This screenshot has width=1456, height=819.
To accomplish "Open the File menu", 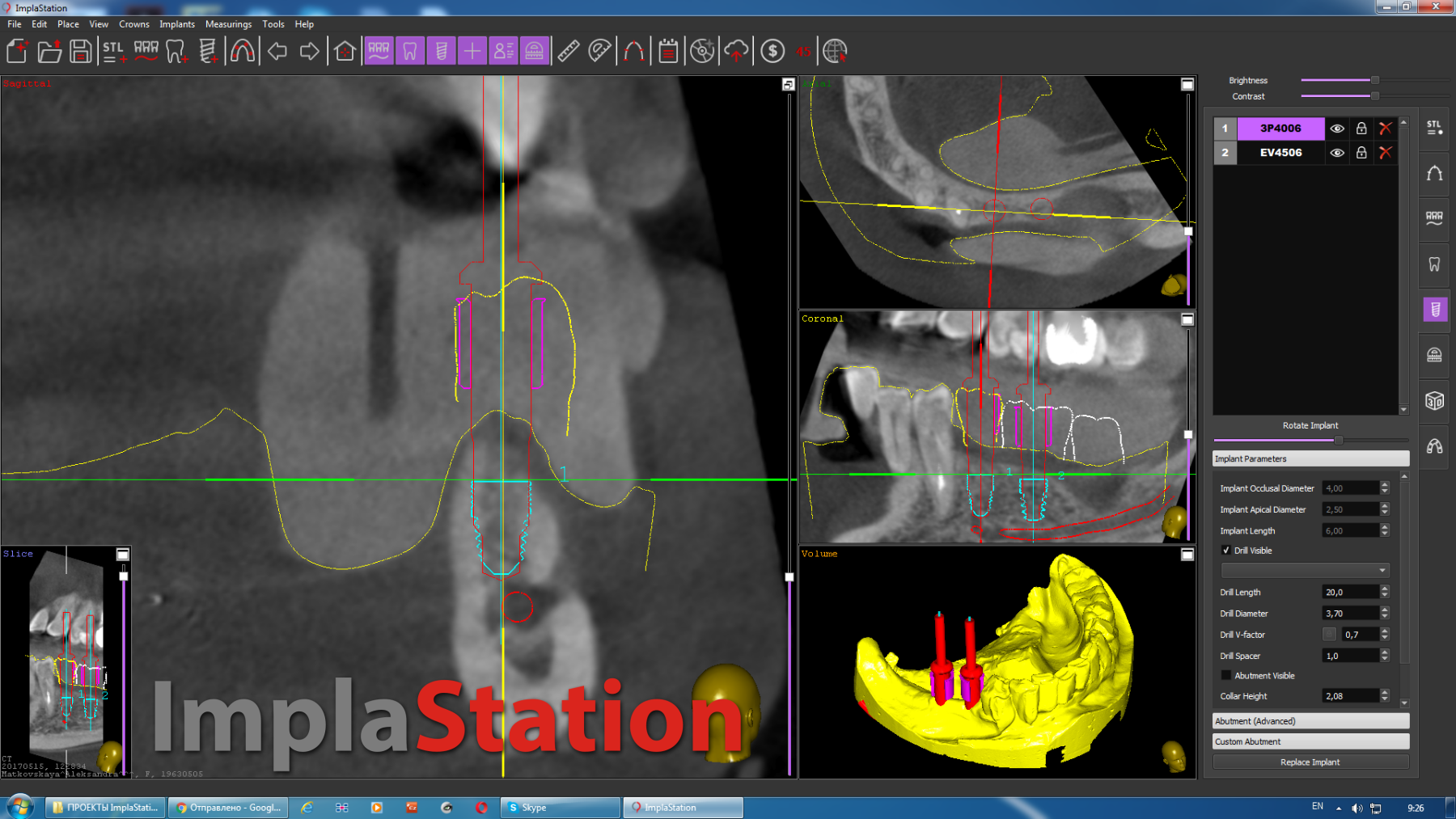I will [x=15, y=24].
